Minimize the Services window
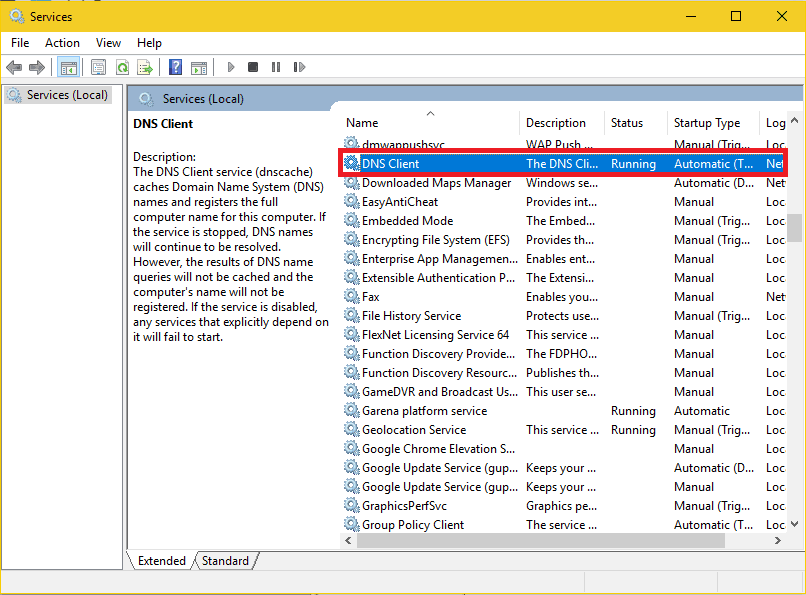The height and width of the screenshot is (595, 806). click(691, 16)
